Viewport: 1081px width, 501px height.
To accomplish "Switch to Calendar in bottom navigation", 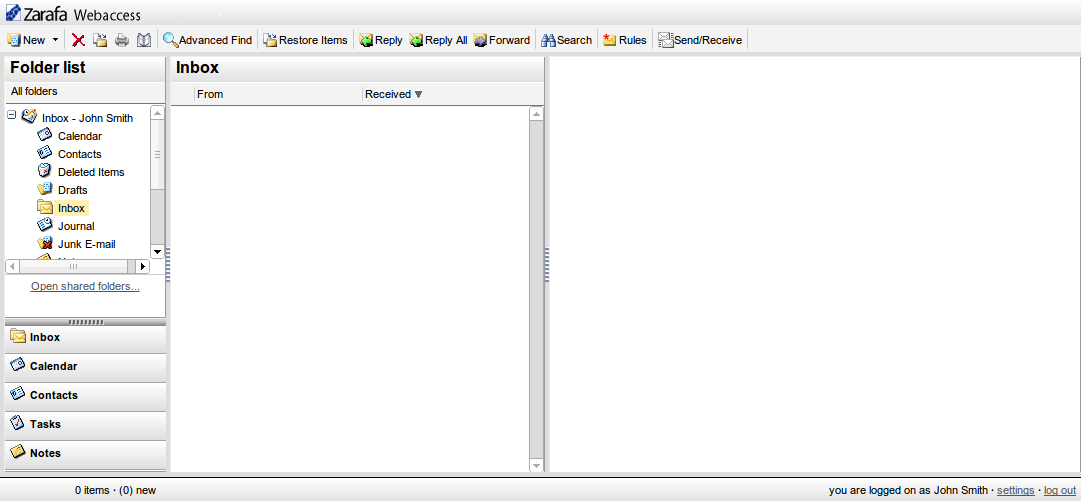I will [85, 366].
